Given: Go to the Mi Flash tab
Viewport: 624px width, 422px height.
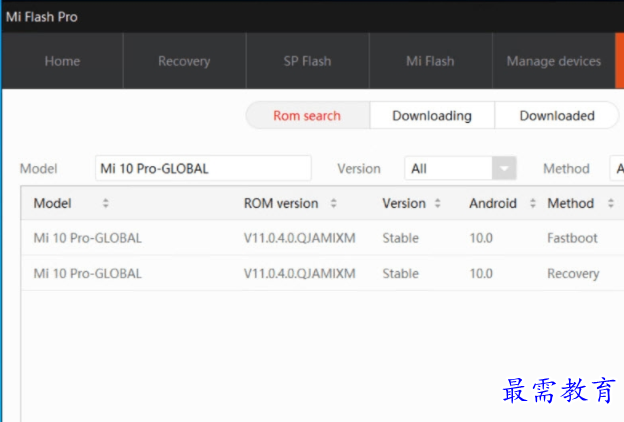Looking at the screenshot, I should click(x=430, y=61).
